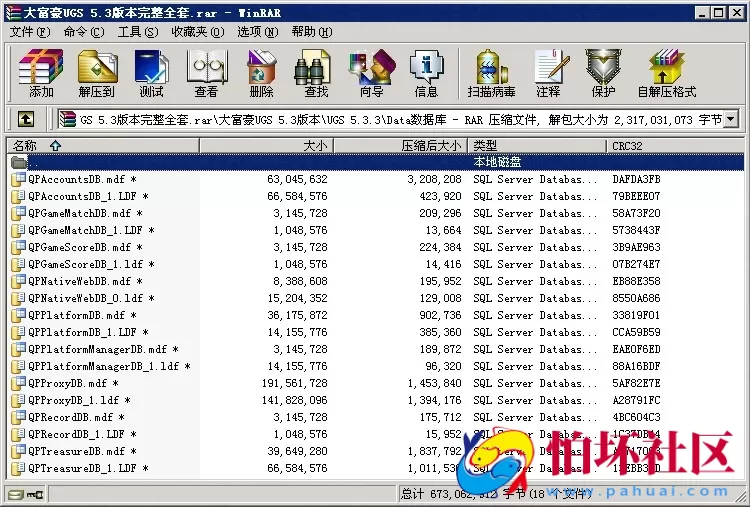Open the 收藏夹(O) menu
Viewport: 750px width, 507px height.
(198, 32)
